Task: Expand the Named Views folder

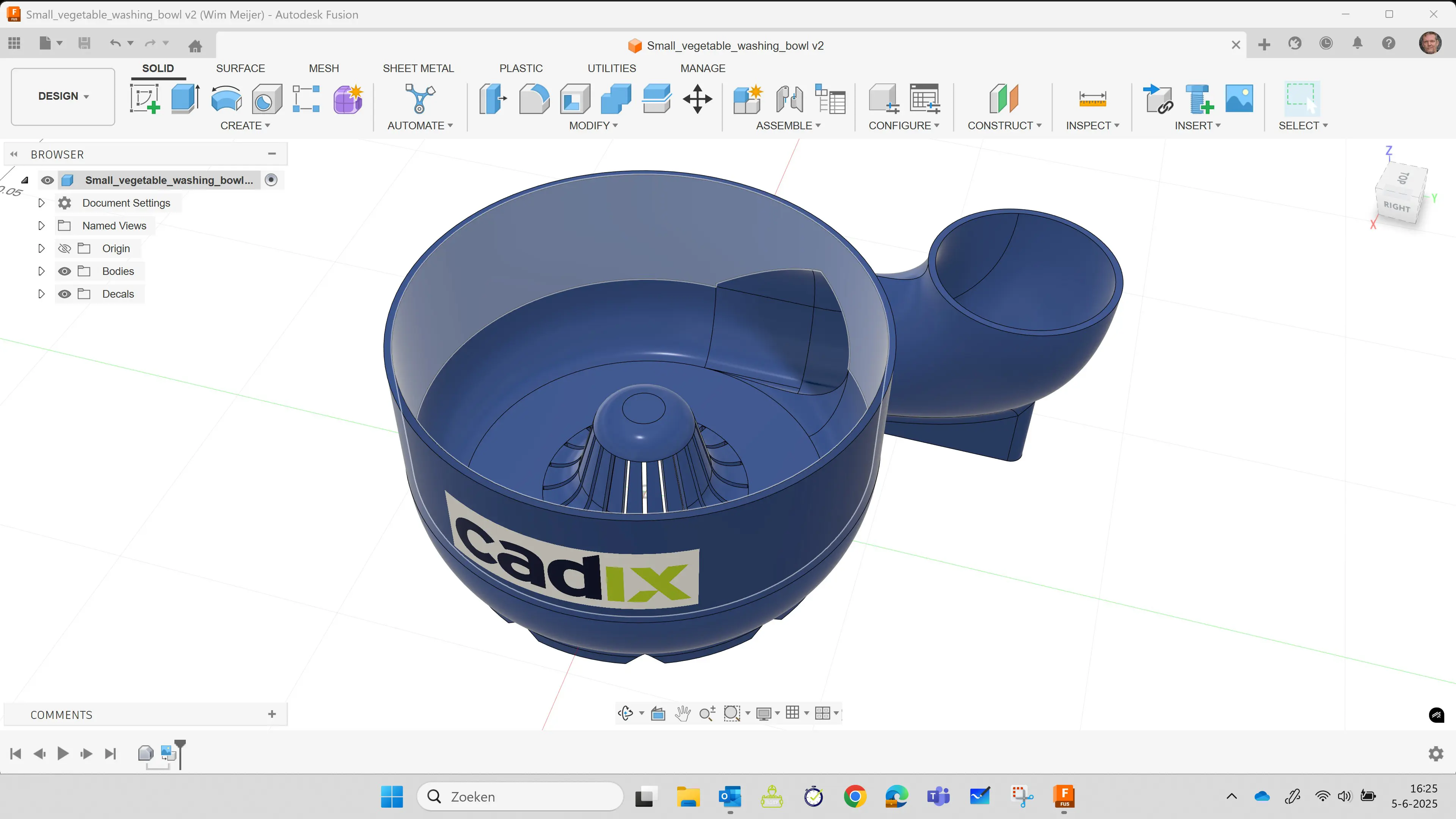Action: click(41, 226)
